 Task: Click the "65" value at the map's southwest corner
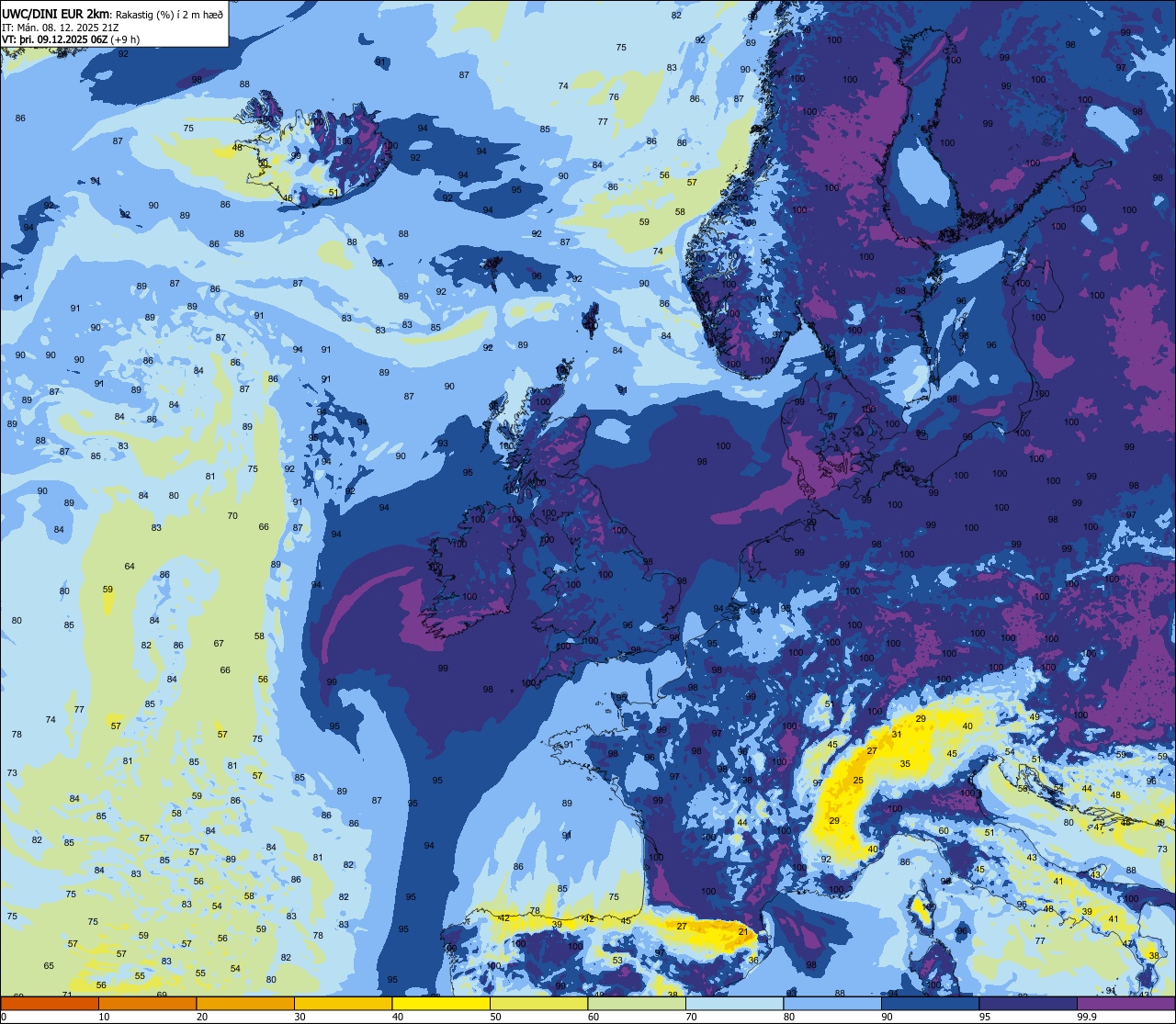pyautogui.click(x=49, y=965)
